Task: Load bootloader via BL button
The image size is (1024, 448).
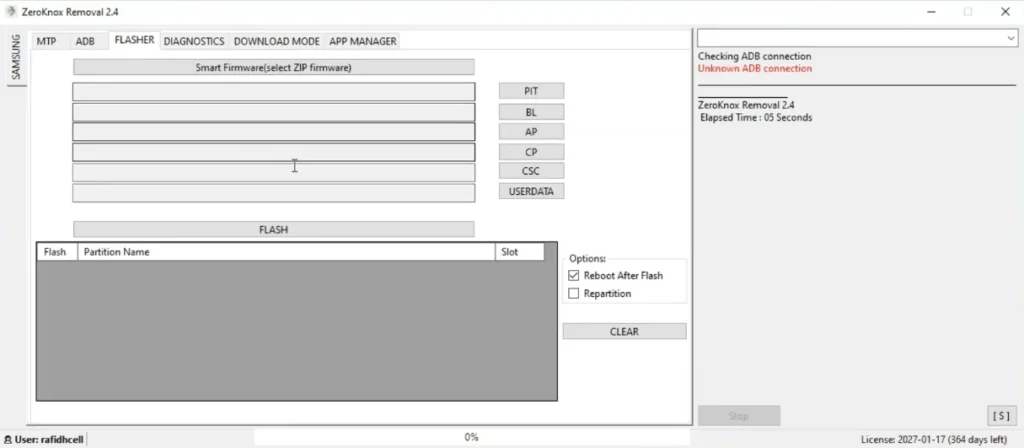Action: pyautogui.click(x=531, y=112)
